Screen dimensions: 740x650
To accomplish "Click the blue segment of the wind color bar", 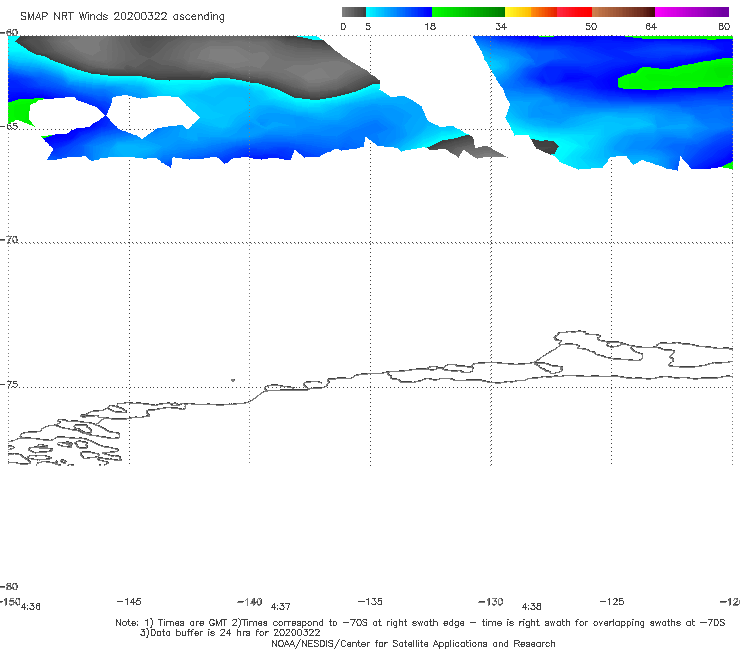I will (x=399, y=12).
